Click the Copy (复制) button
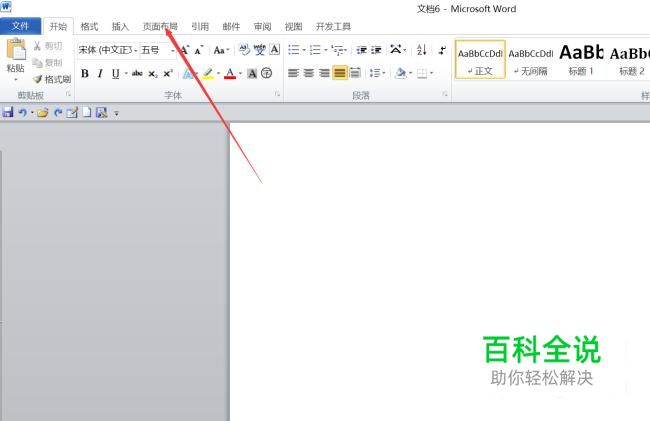650x421 pixels. (x=48, y=63)
